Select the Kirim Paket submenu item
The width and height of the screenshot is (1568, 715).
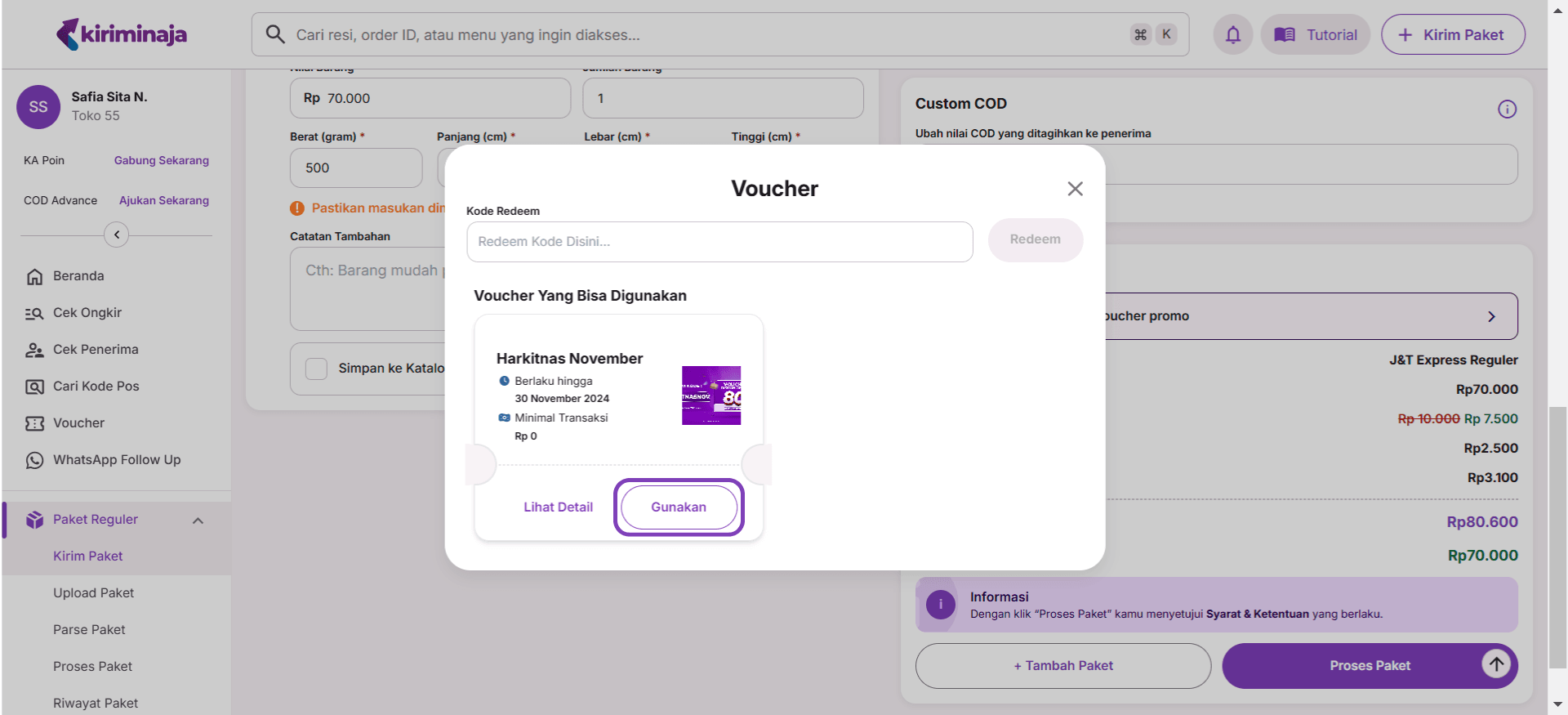(x=88, y=556)
